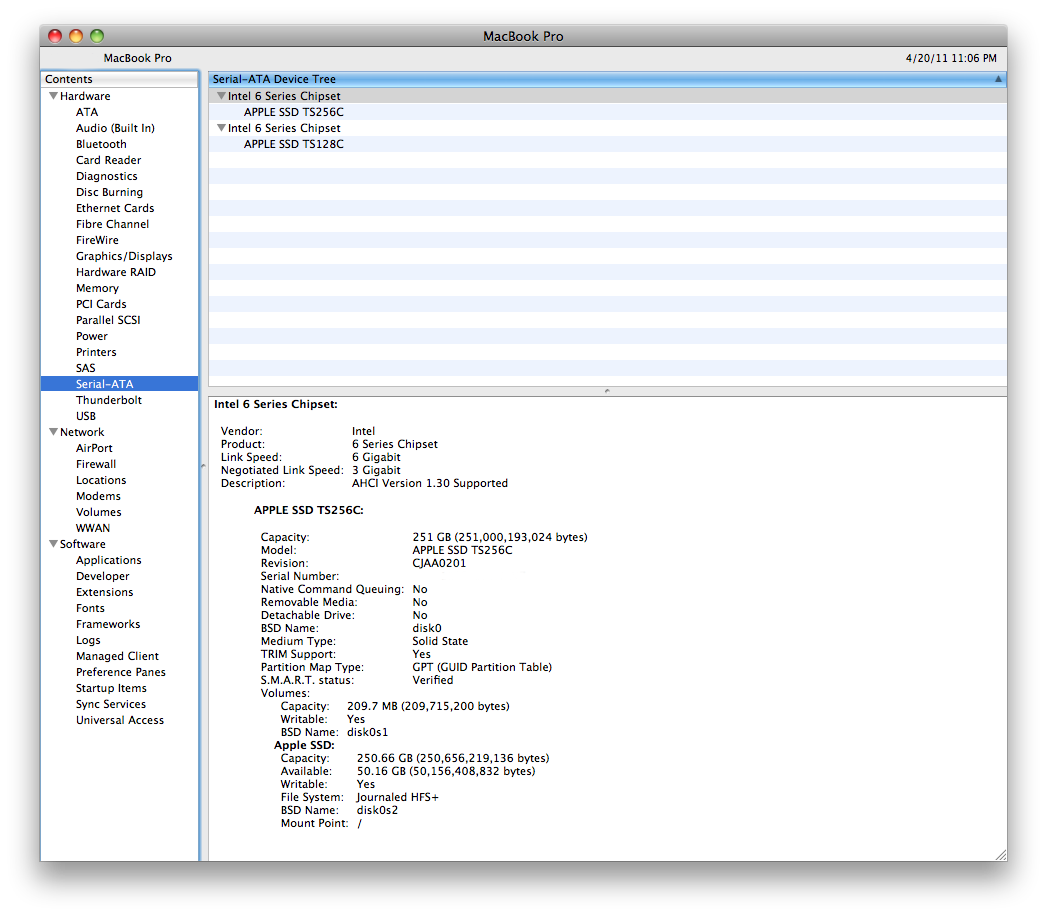The height and width of the screenshot is (916, 1047).
Task: Open Sync Services info
Action: pyautogui.click(x=110, y=704)
